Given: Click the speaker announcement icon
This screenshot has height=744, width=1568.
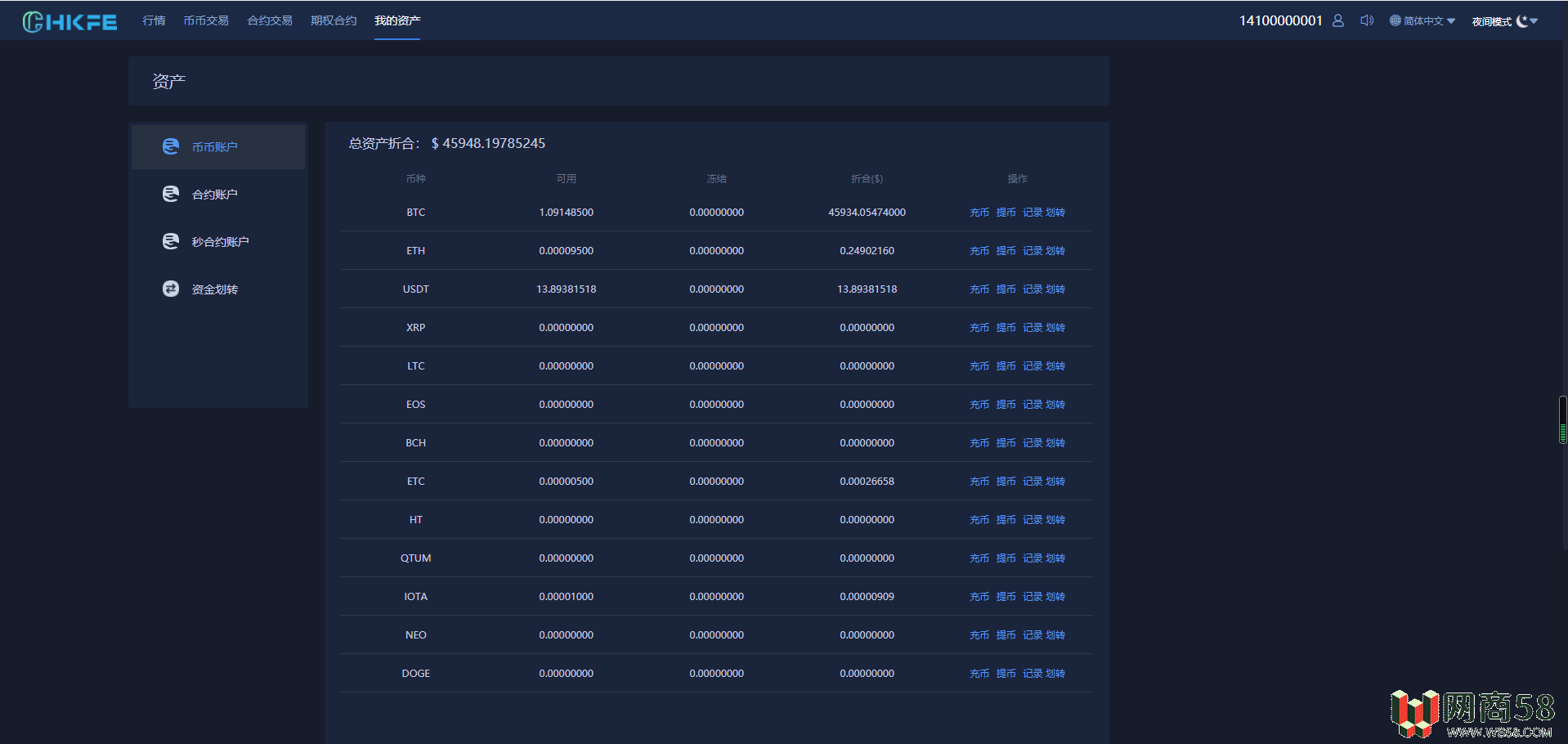Looking at the screenshot, I should [1366, 20].
